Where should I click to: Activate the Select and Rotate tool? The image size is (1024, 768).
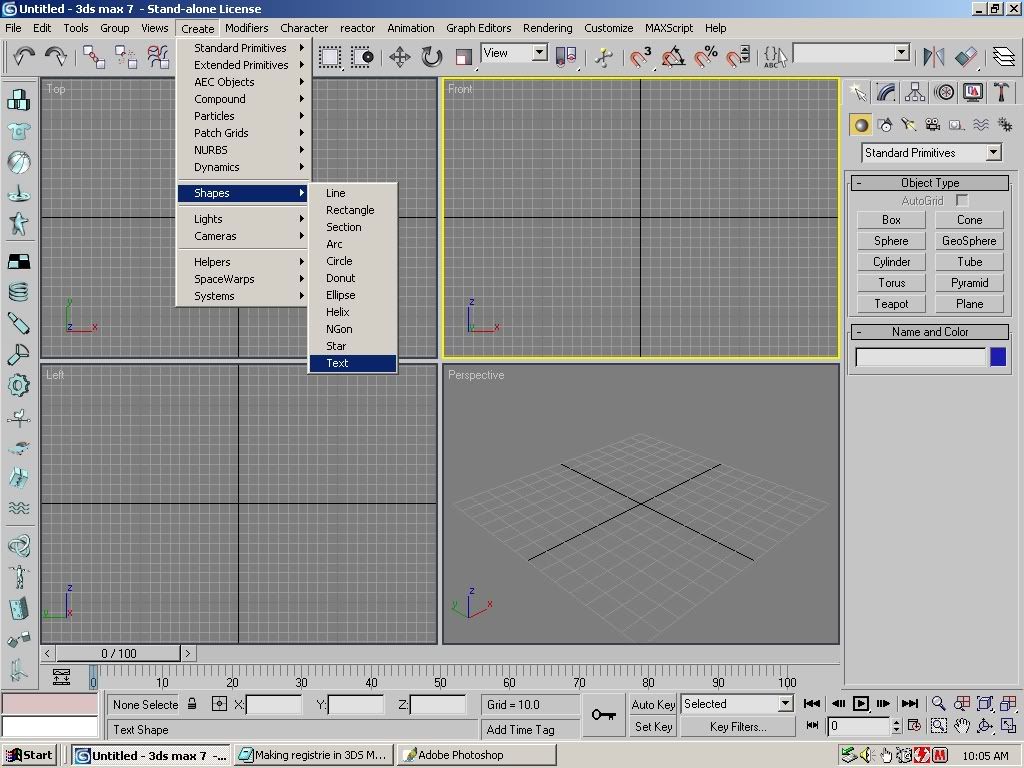[x=432, y=57]
